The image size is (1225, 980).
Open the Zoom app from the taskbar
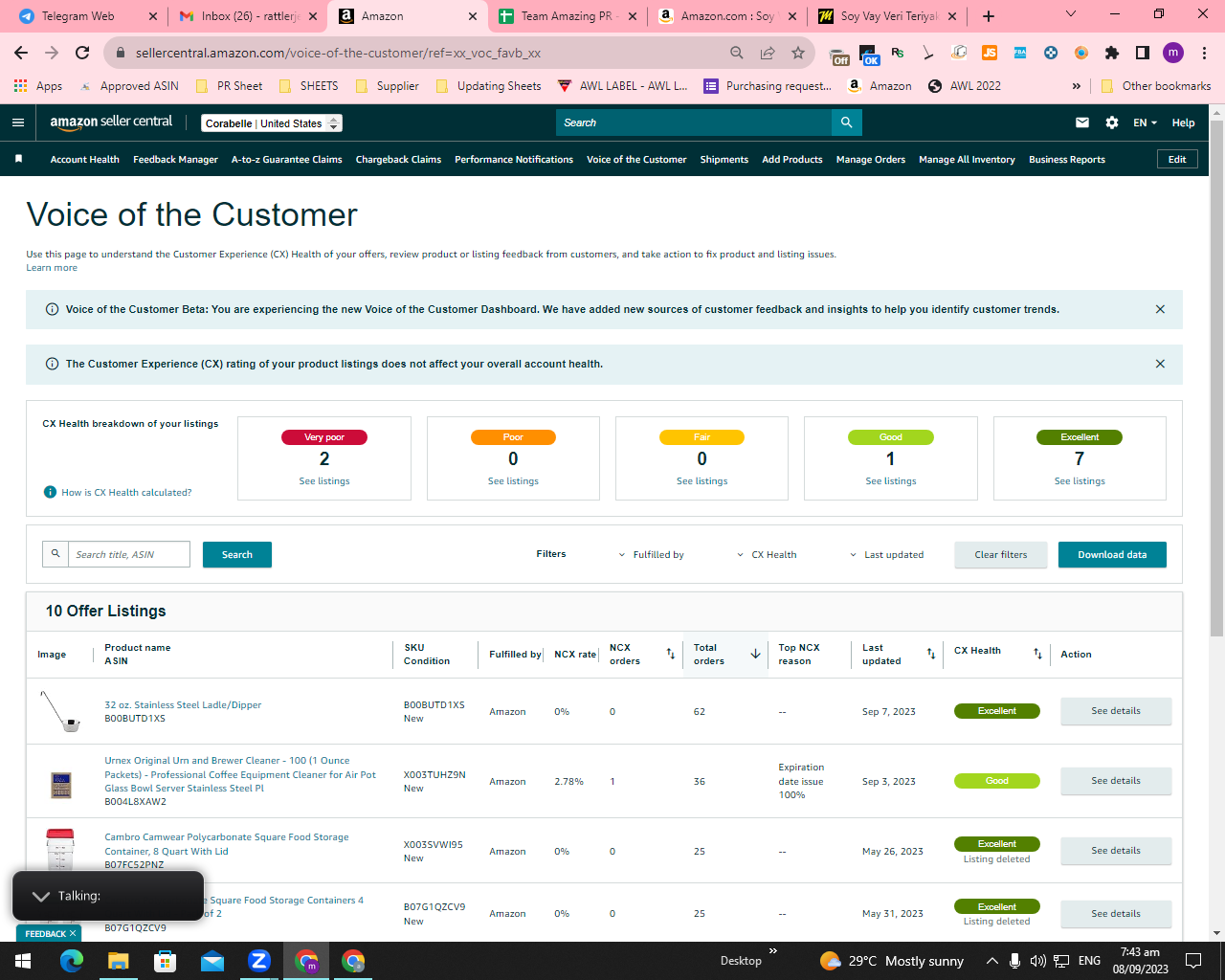pos(259,961)
